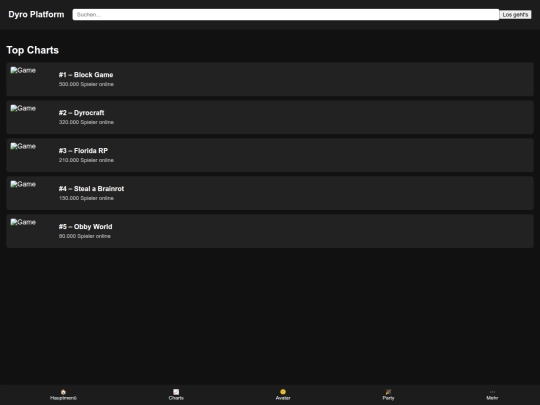
Task: Select the 320.000 Spieler online text
Action: [x=86, y=122]
